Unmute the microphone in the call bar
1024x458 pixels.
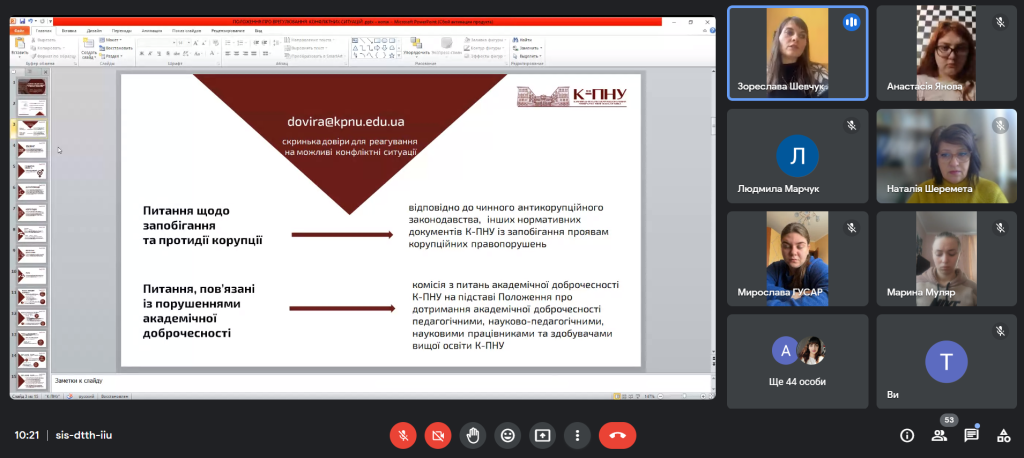tap(402, 435)
